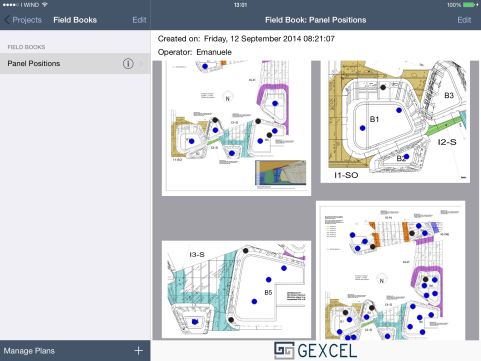The height and width of the screenshot is (361, 481).
Task: Open Manage Plans at the sidebar bottom
Action: (x=29, y=351)
